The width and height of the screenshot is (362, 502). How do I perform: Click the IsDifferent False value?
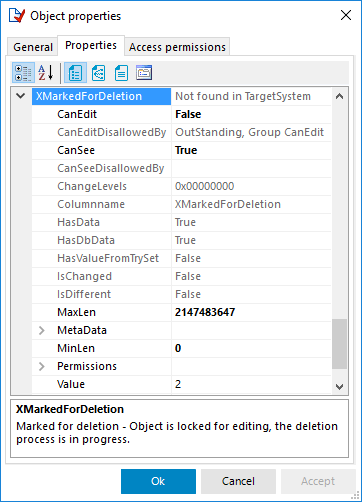(x=188, y=294)
